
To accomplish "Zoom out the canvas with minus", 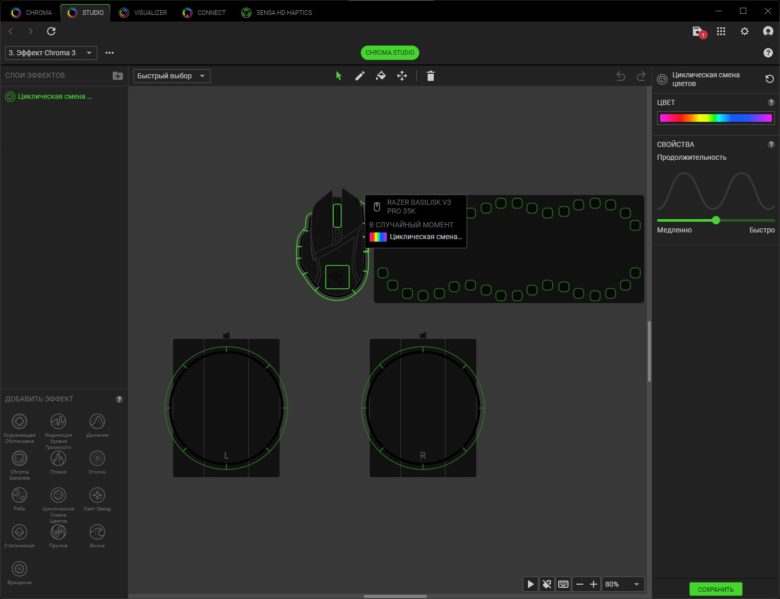I will pyautogui.click(x=580, y=584).
